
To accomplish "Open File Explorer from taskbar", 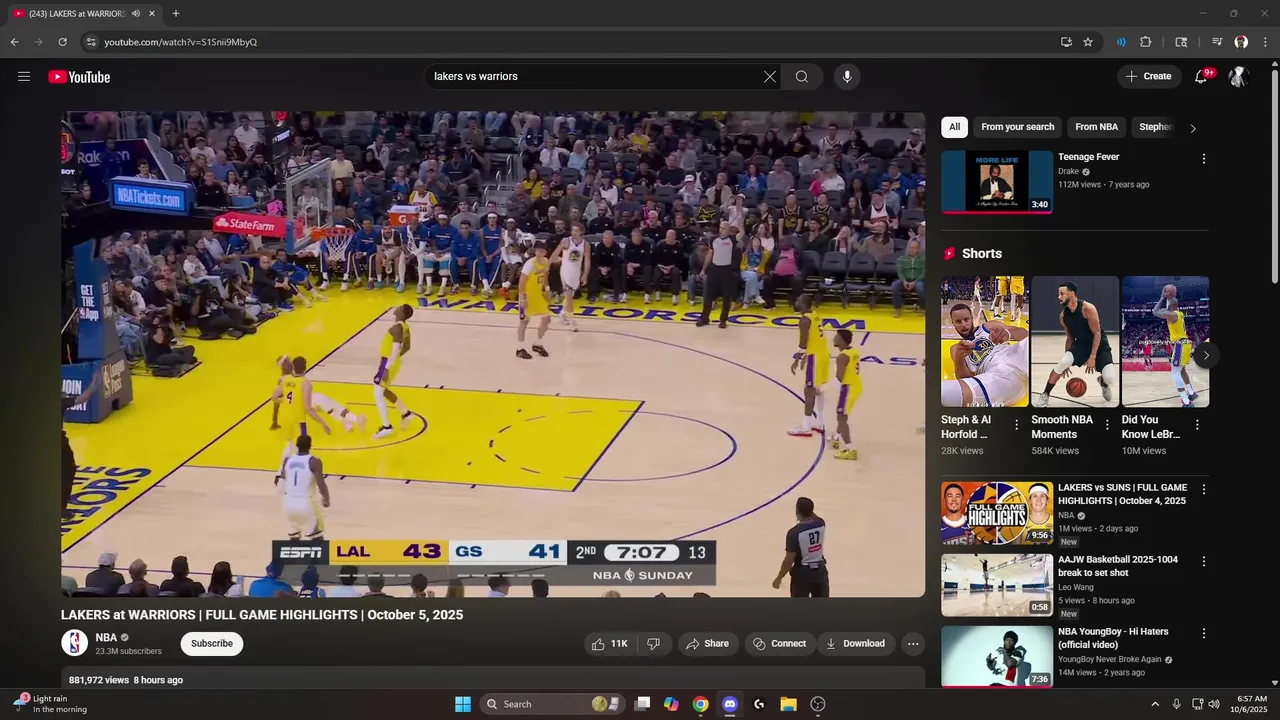I will [788, 704].
